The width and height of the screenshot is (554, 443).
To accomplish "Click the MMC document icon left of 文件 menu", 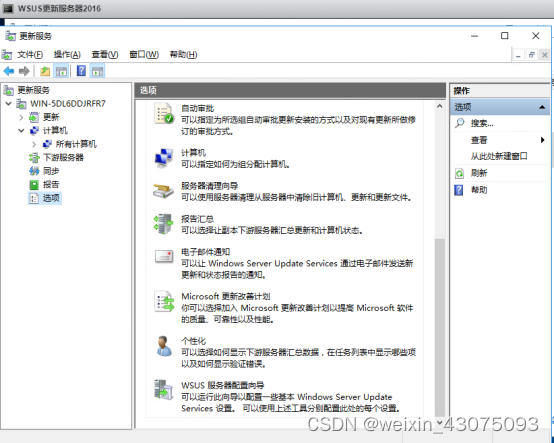I will point(7,54).
